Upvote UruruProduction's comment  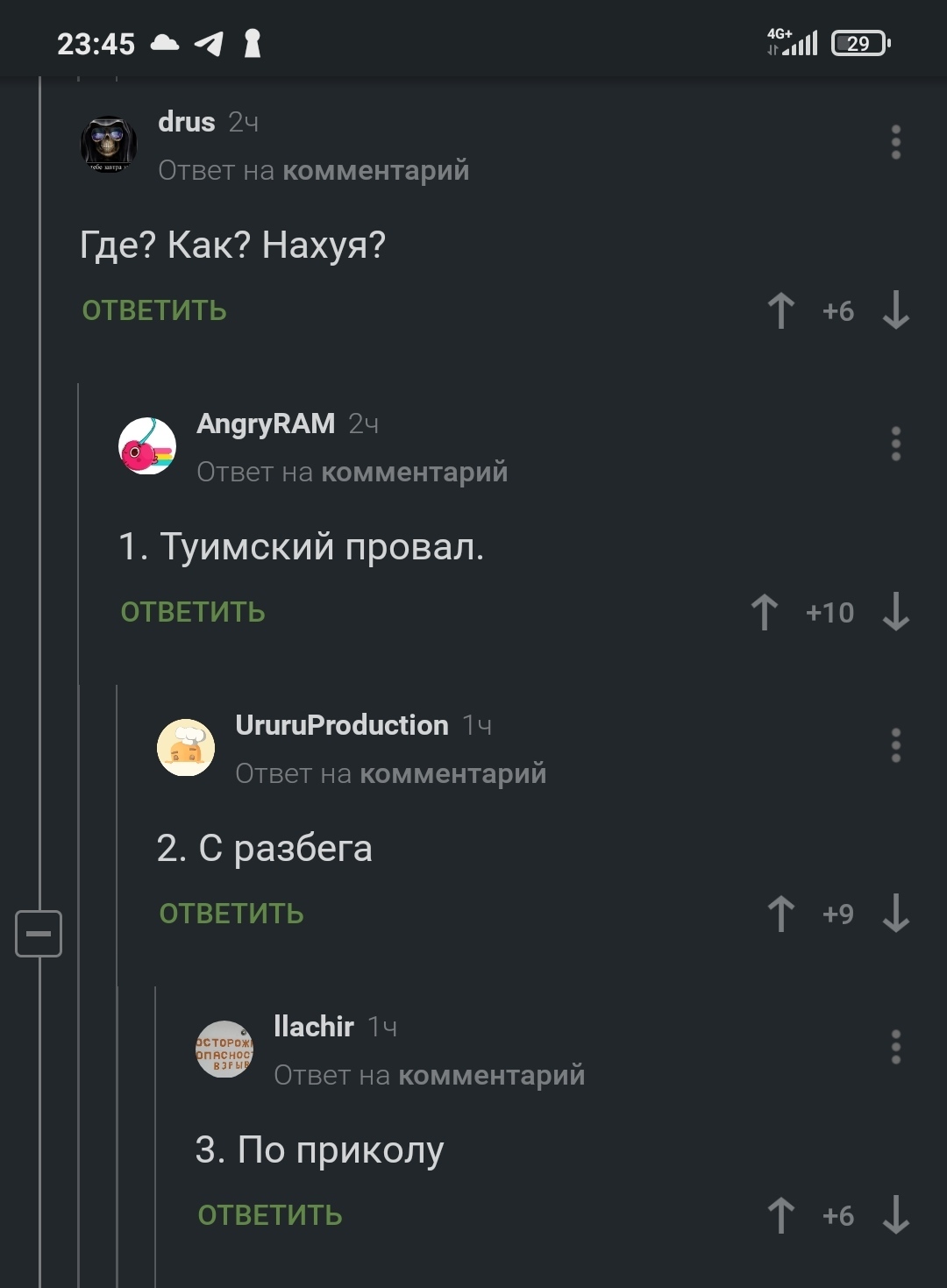780,914
